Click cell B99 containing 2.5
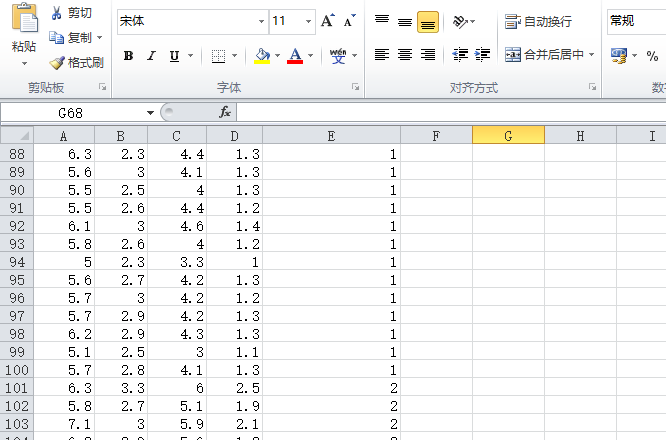The image size is (666, 440). point(121,352)
